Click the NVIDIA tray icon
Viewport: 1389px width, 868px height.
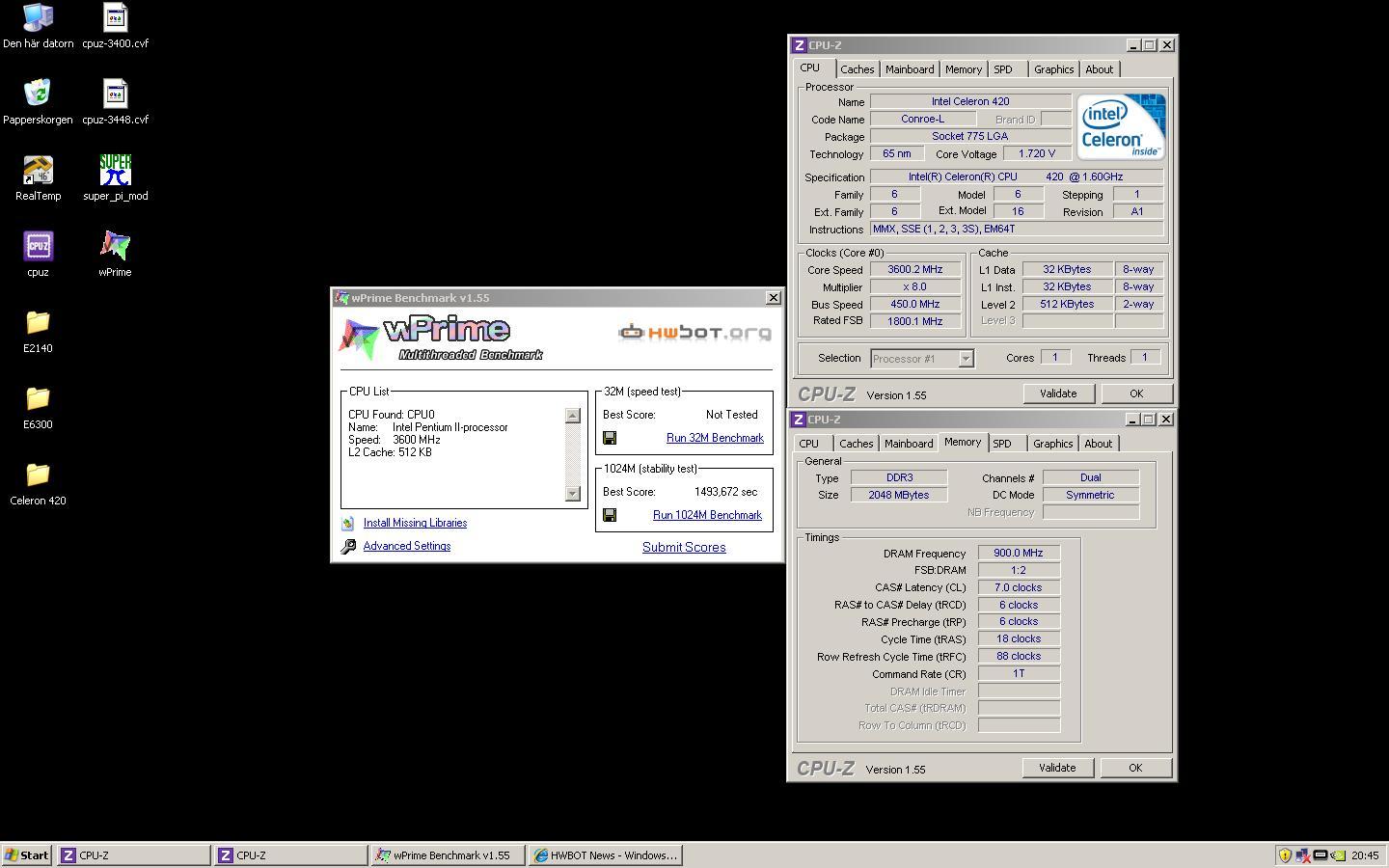[1338, 855]
